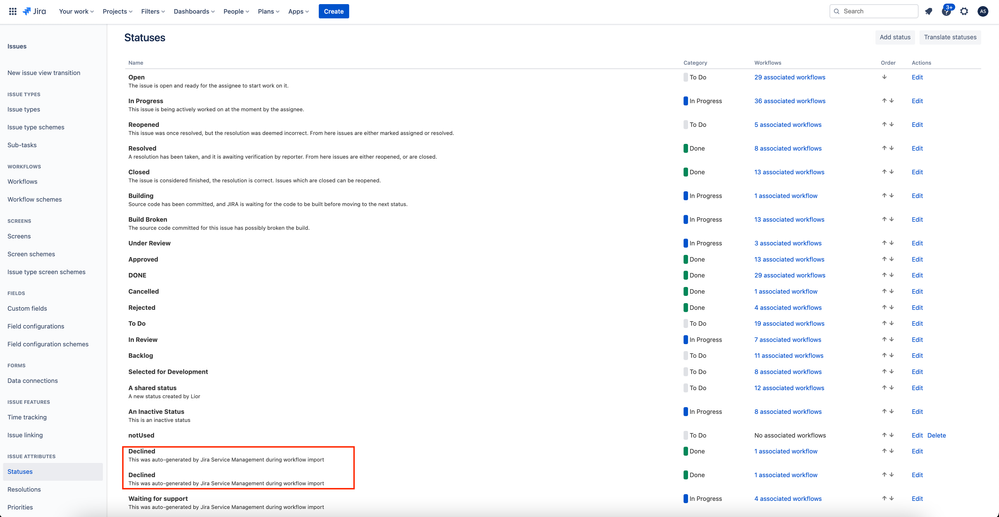Image resolution: width=999 pixels, height=517 pixels.
Task: Move the Reopened status up
Action: (884, 124)
